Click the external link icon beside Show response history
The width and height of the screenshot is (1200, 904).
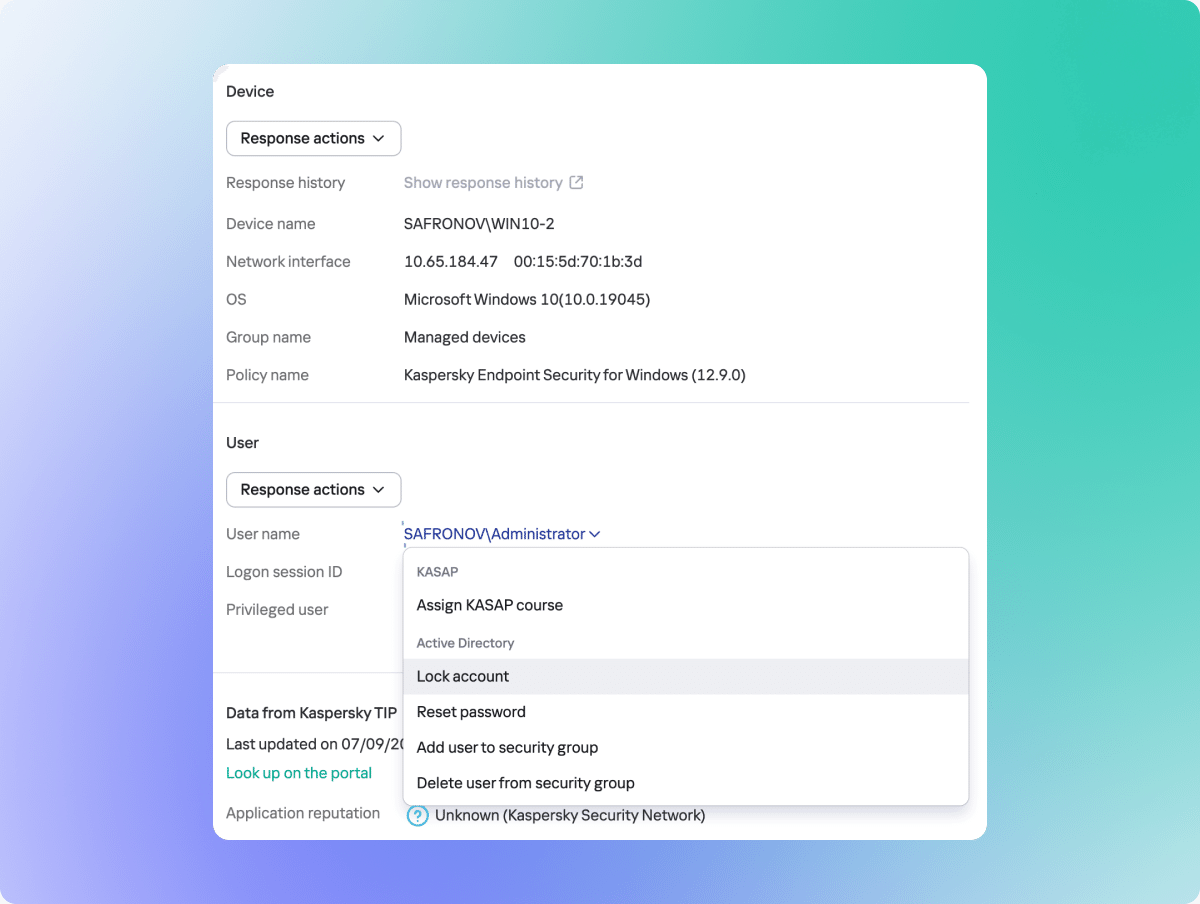[576, 183]
